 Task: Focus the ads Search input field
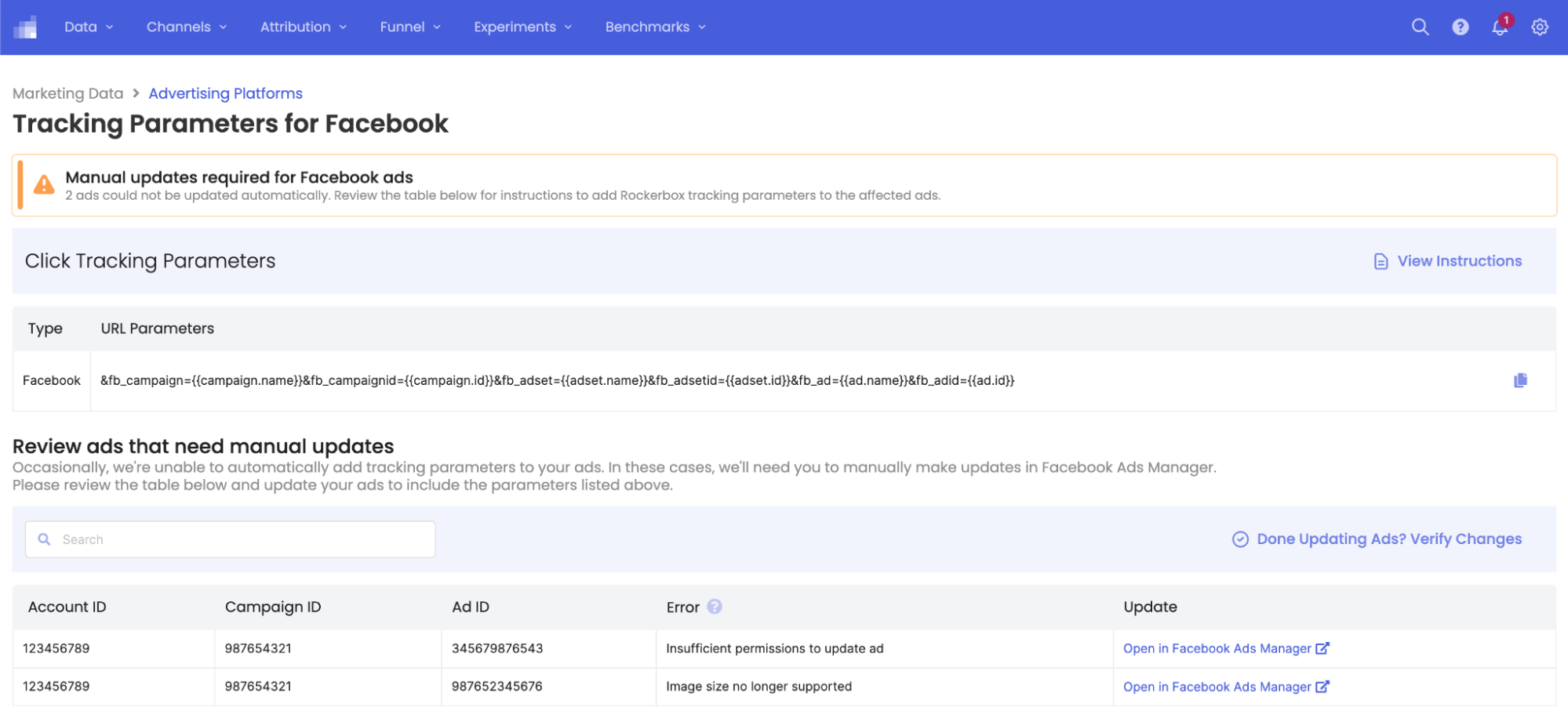(x=230, y=539)
